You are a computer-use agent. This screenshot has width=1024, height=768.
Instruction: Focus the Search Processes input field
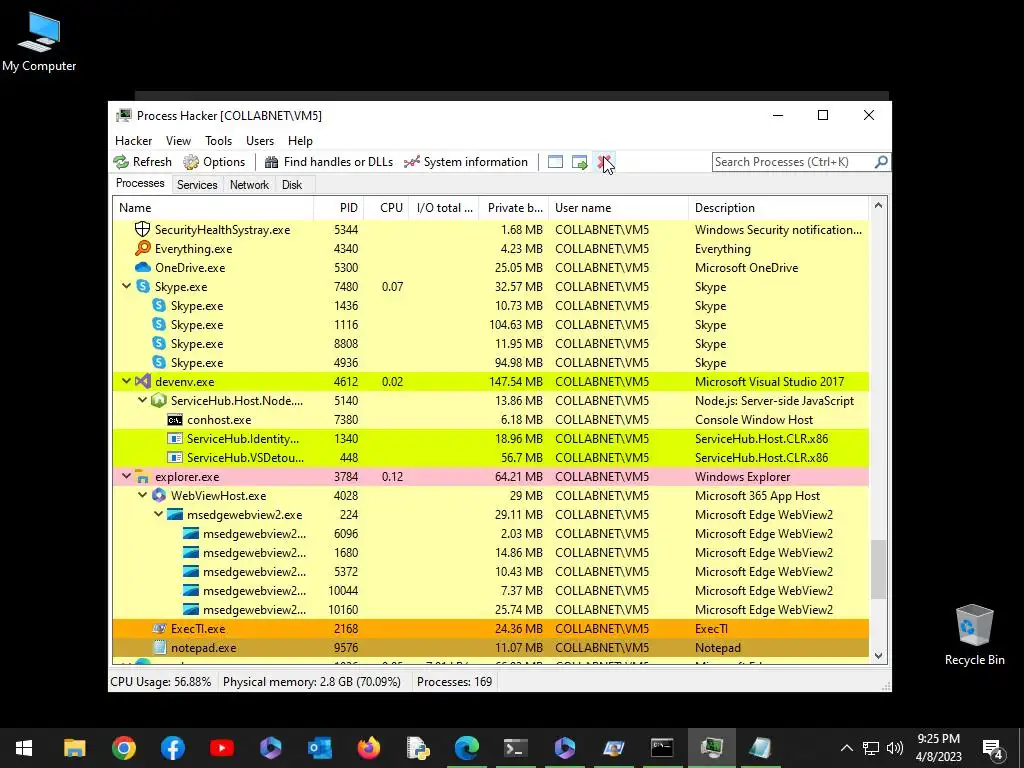tap(793, 161)
